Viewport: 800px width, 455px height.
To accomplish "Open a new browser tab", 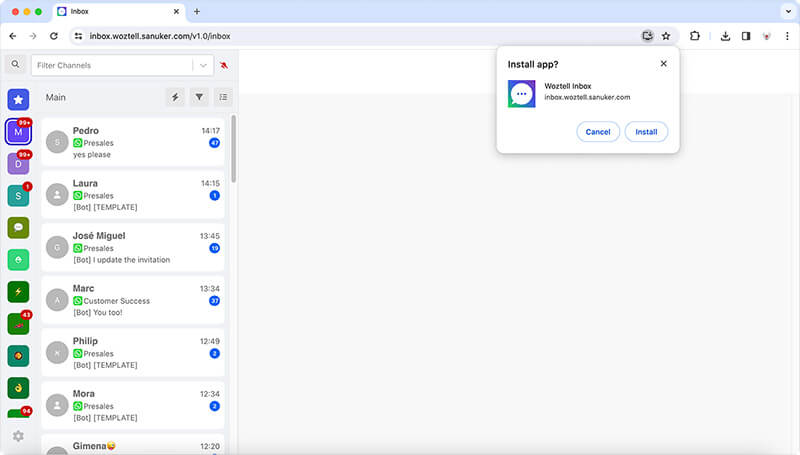I will [x=196, y=11].
